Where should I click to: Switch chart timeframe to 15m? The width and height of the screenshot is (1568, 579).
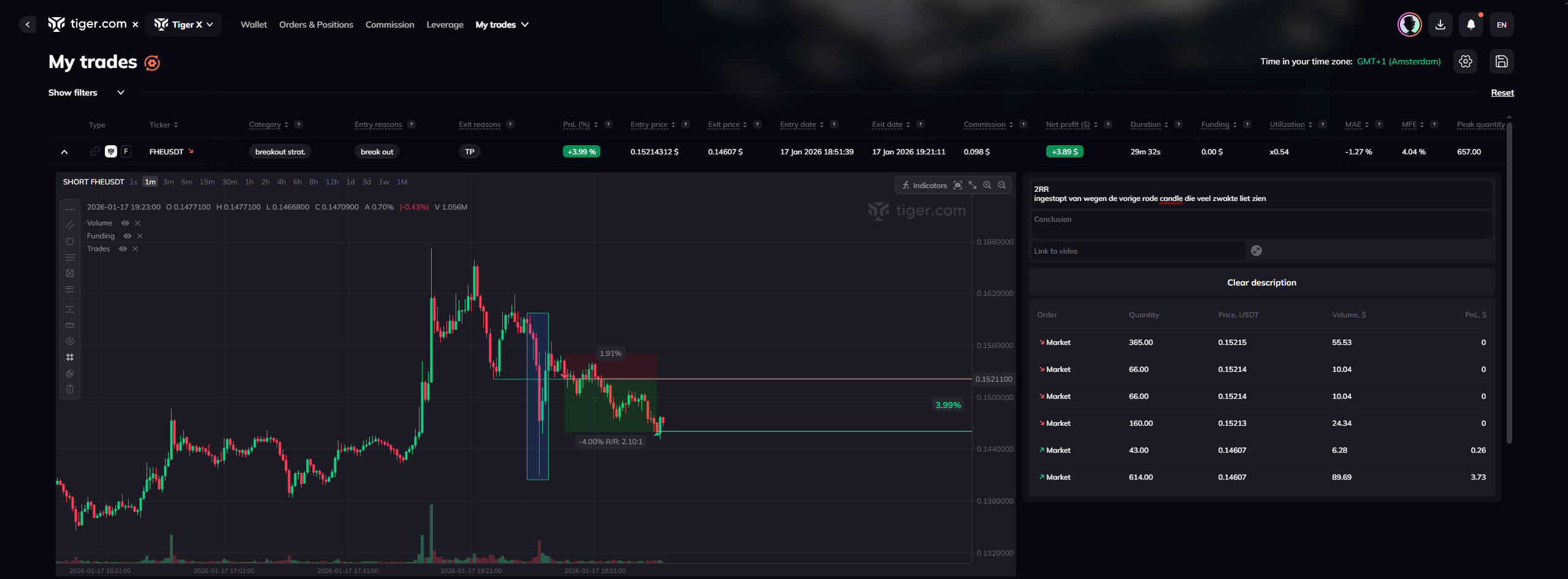tap(207, 182)
